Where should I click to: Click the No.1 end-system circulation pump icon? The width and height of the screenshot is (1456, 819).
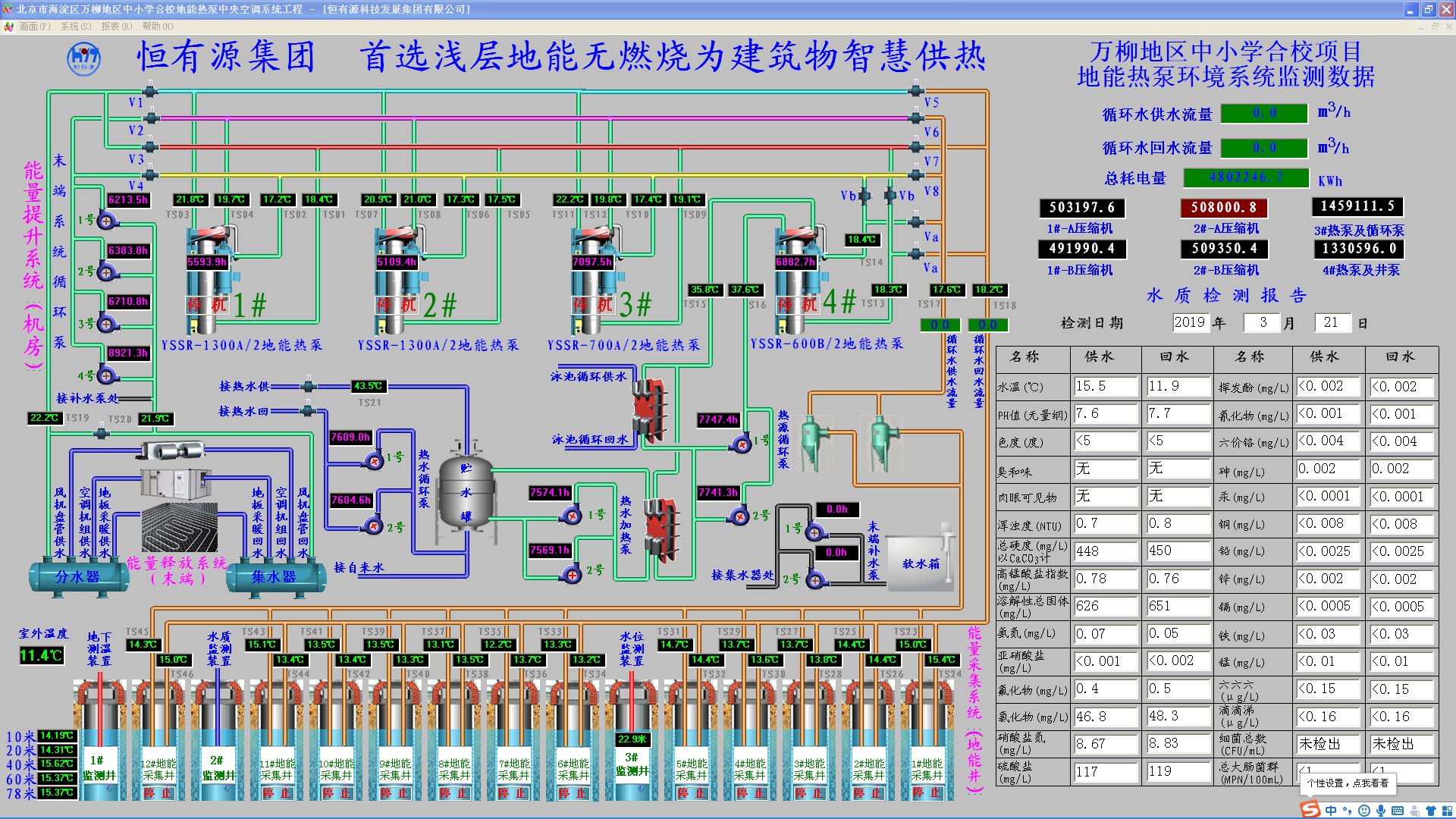click(x=106, y=221)
